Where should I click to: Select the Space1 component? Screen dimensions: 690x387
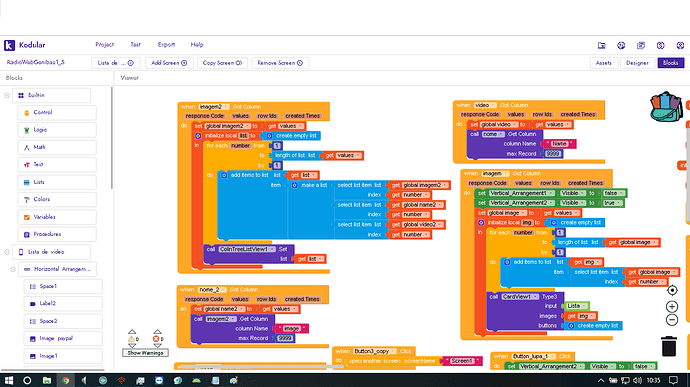(x=62, y=286)
